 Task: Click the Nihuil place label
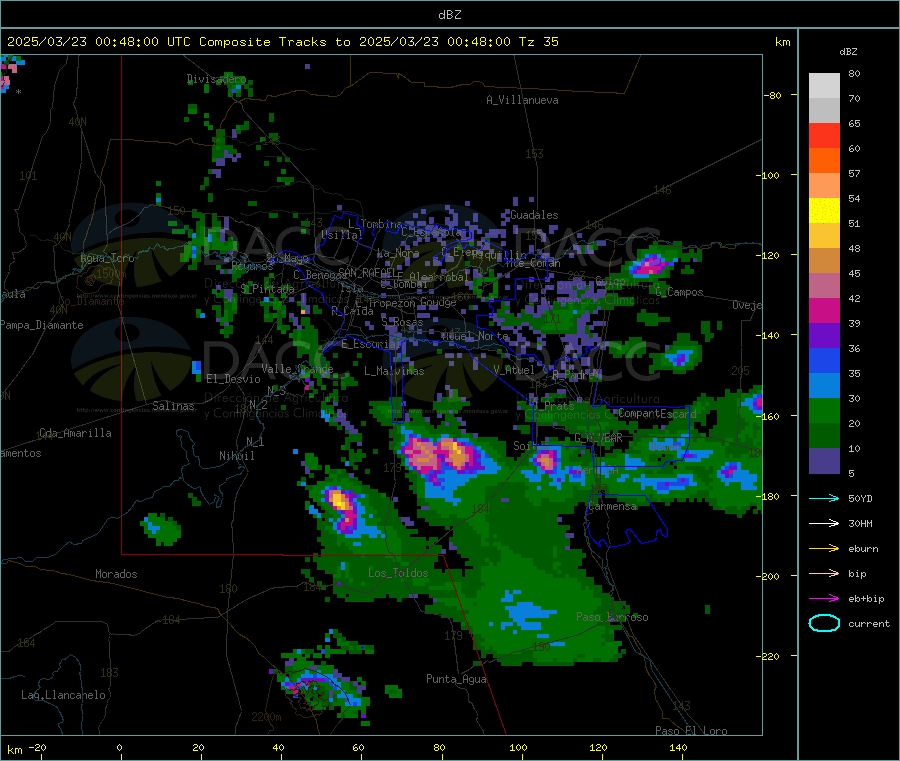coord(237,456)
